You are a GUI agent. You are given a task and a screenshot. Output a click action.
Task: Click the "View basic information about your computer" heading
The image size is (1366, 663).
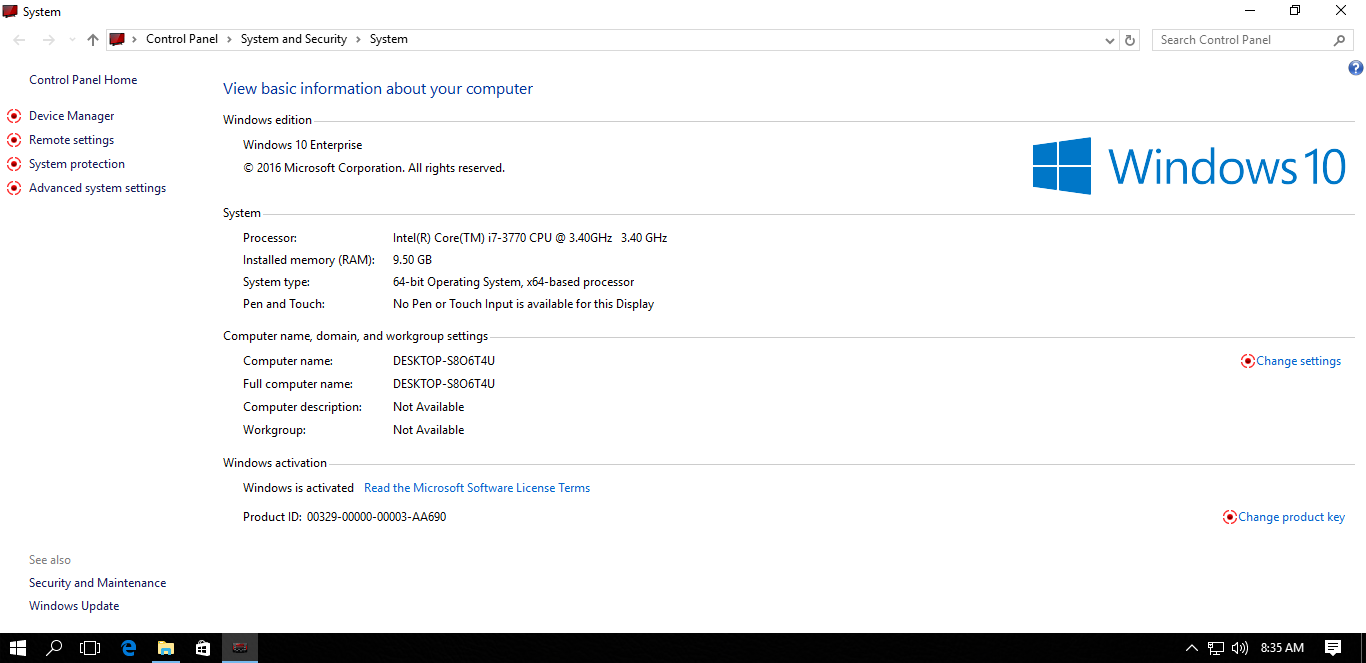[378, 89]
